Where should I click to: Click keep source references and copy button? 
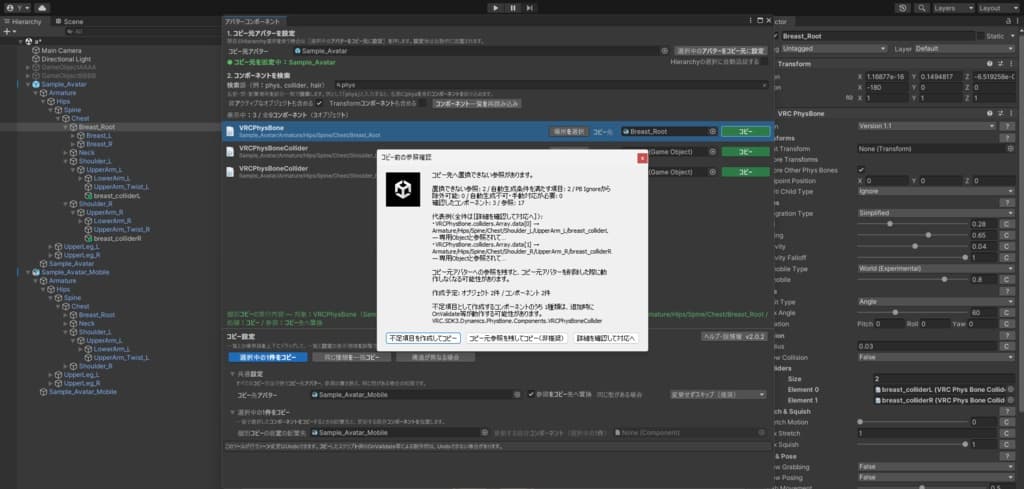pos(517,338)
